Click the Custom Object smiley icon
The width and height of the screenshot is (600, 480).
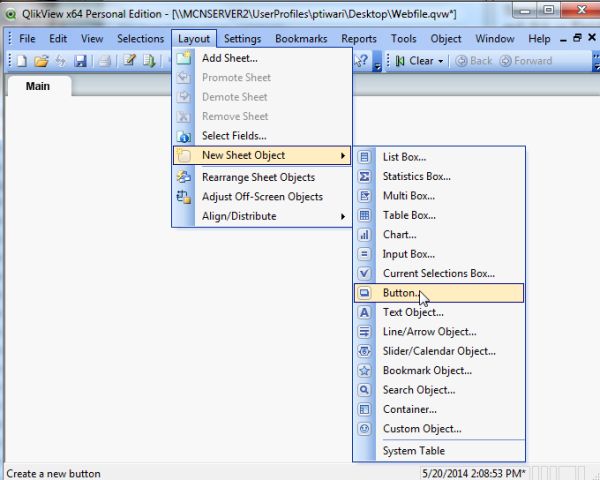pos(364,429)
